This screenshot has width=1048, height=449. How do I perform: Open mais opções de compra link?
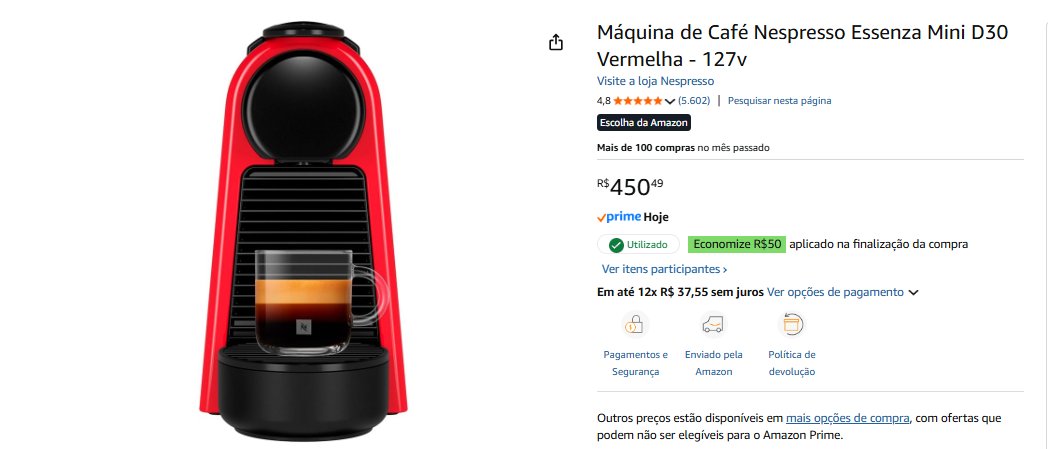pyautogui.click(x=847, y=418)
